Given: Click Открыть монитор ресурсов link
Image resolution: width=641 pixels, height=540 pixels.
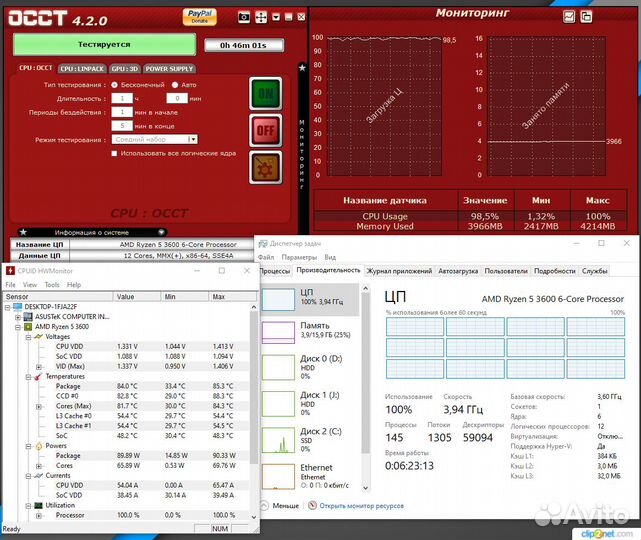Looking at the screenshot, I should coord(361,506).
